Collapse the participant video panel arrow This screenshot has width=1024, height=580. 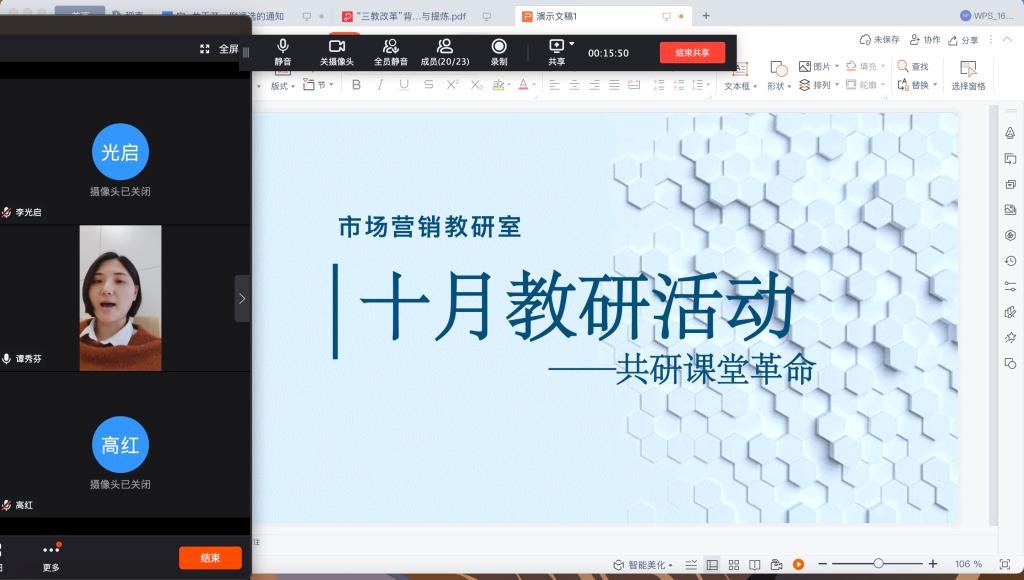(x=242, y=298)
